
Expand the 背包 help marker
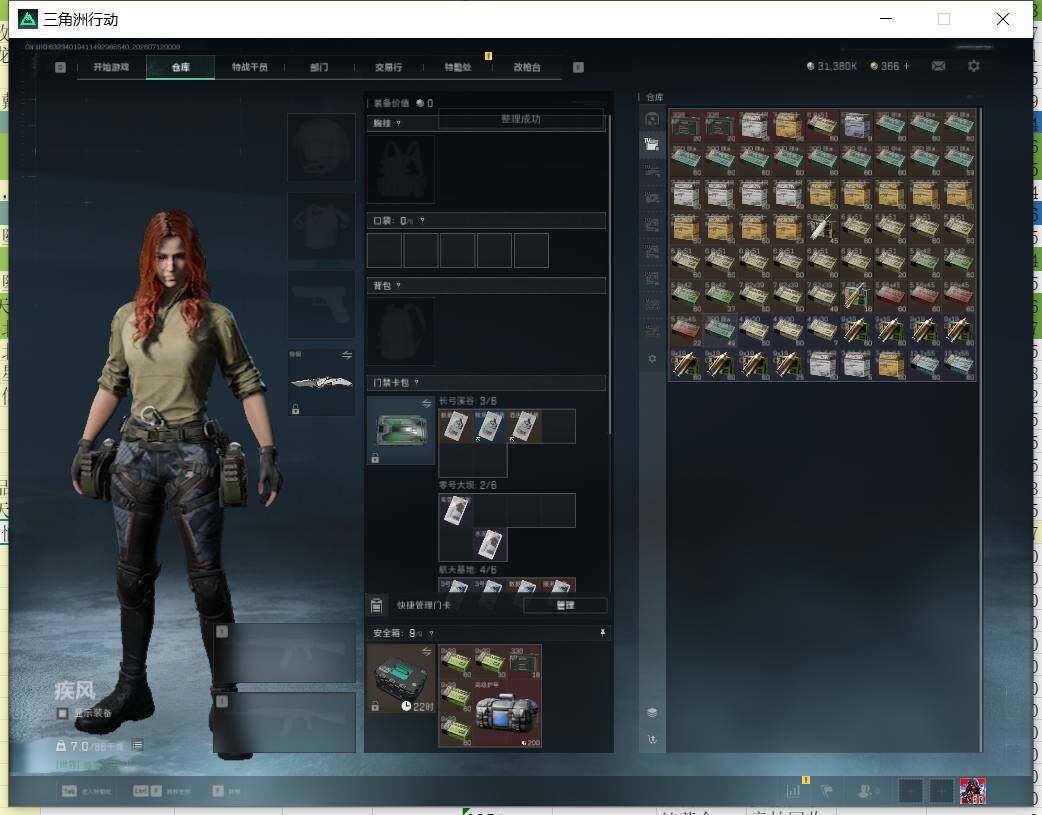(x=398, y=285)
